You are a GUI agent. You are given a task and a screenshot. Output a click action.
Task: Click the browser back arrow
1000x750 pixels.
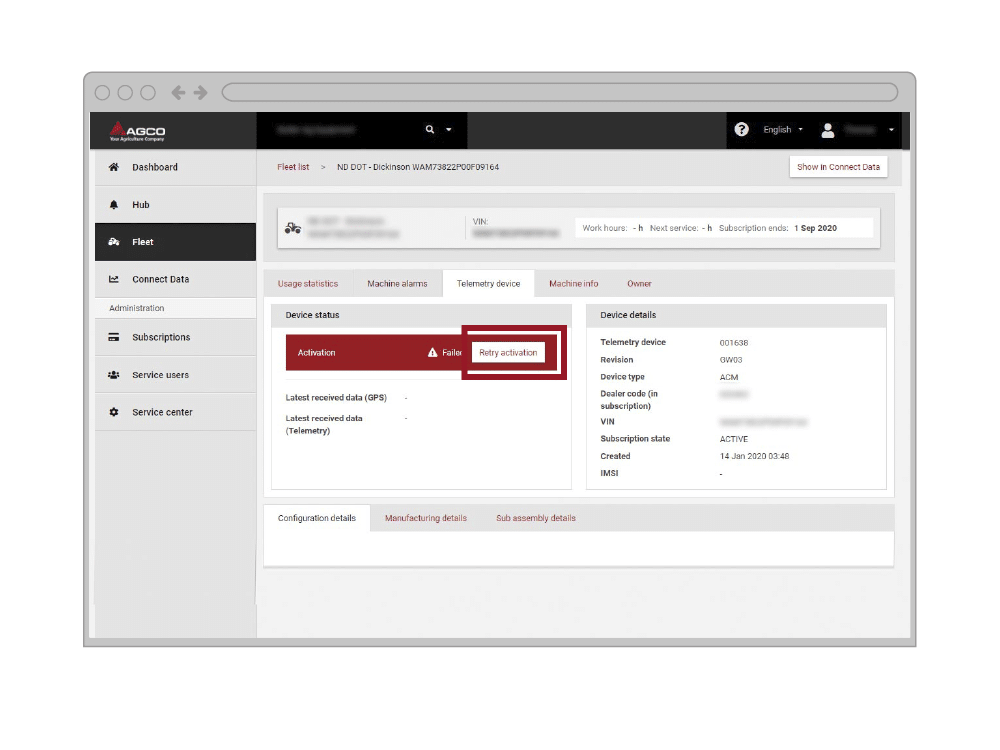[179, 92]
